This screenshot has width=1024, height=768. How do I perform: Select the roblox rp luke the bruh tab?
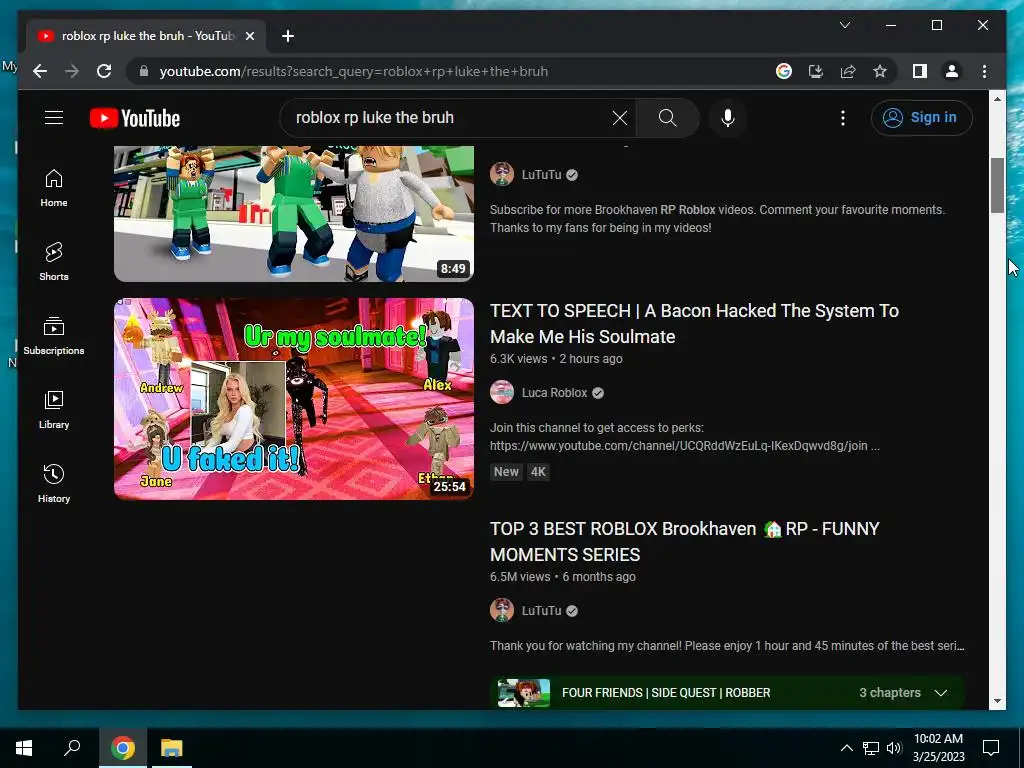click(x=146, y=36)
